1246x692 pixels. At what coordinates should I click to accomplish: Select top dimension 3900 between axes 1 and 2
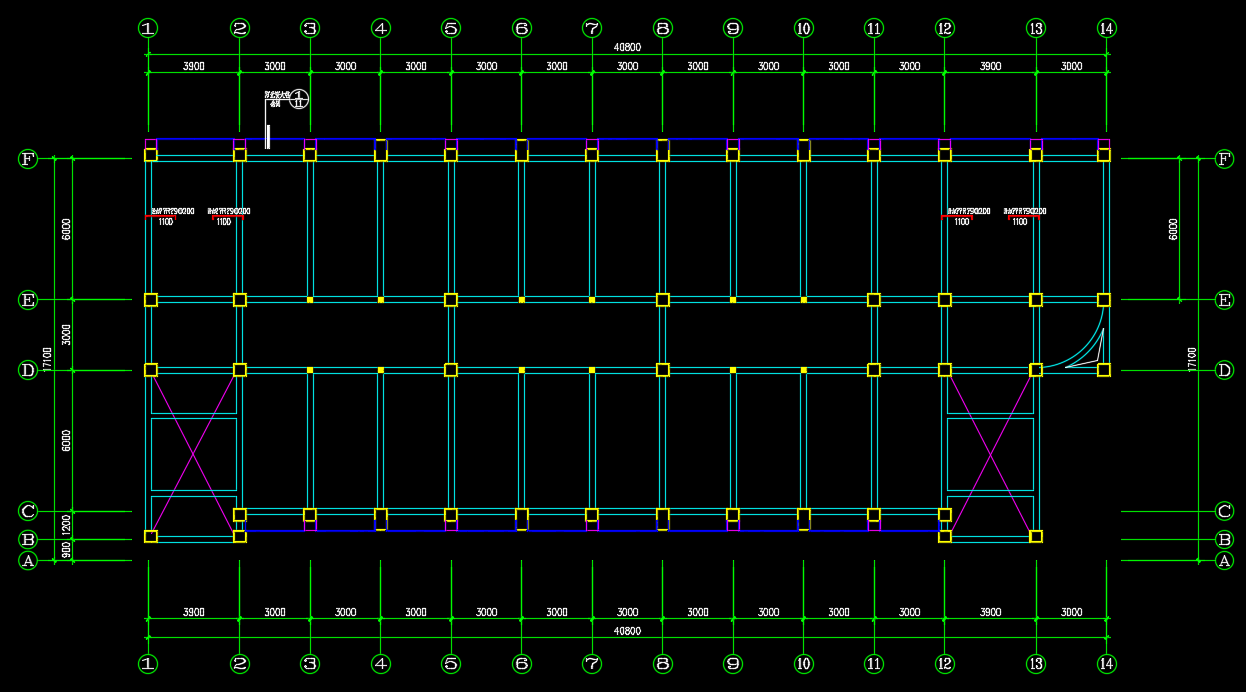tap(193, 66)
